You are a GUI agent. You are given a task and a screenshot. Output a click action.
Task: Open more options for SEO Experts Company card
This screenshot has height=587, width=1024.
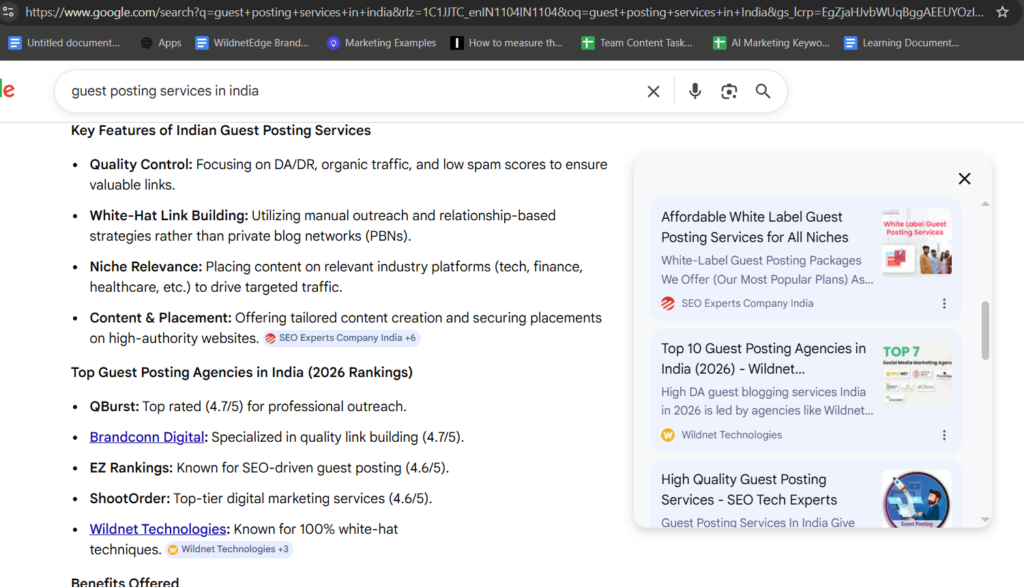944,304
